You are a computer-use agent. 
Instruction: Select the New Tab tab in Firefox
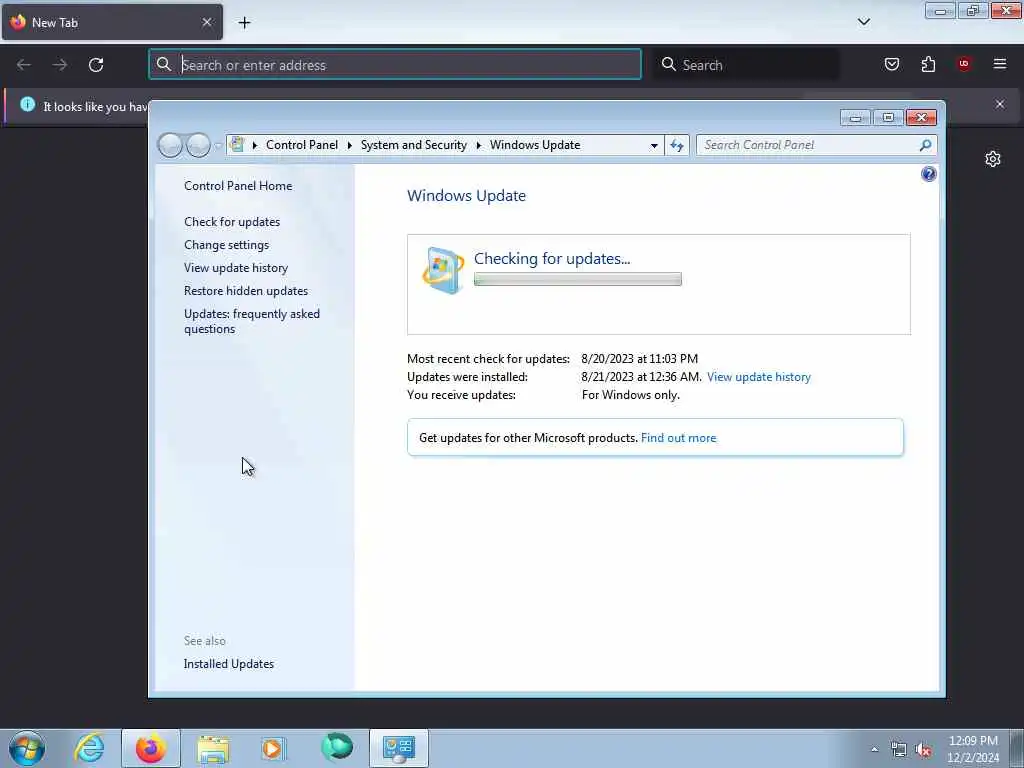112,22
